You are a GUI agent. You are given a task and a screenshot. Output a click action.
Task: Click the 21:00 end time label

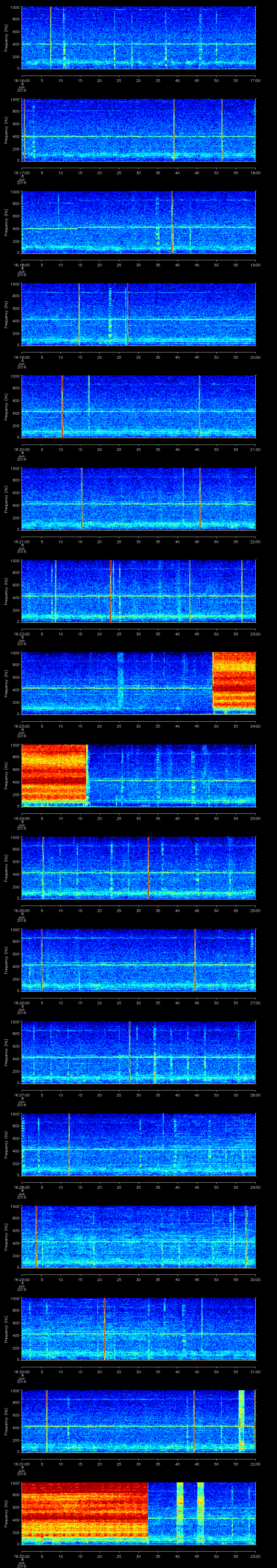tap(255, 449)
